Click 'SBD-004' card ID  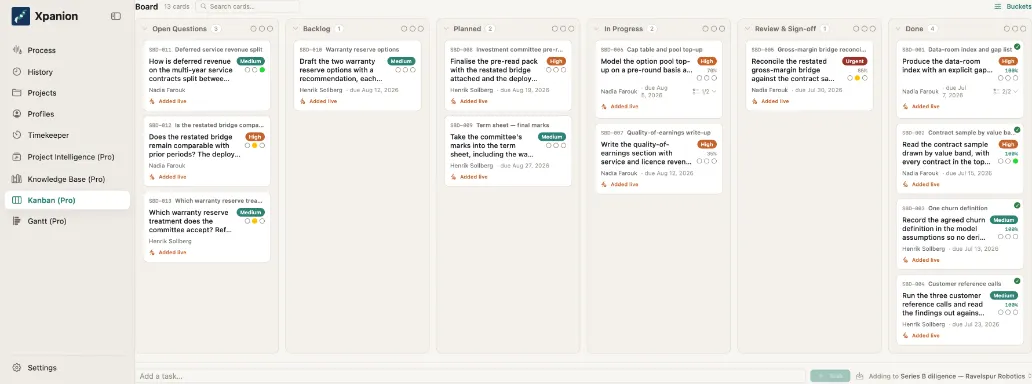click(914, 285)
